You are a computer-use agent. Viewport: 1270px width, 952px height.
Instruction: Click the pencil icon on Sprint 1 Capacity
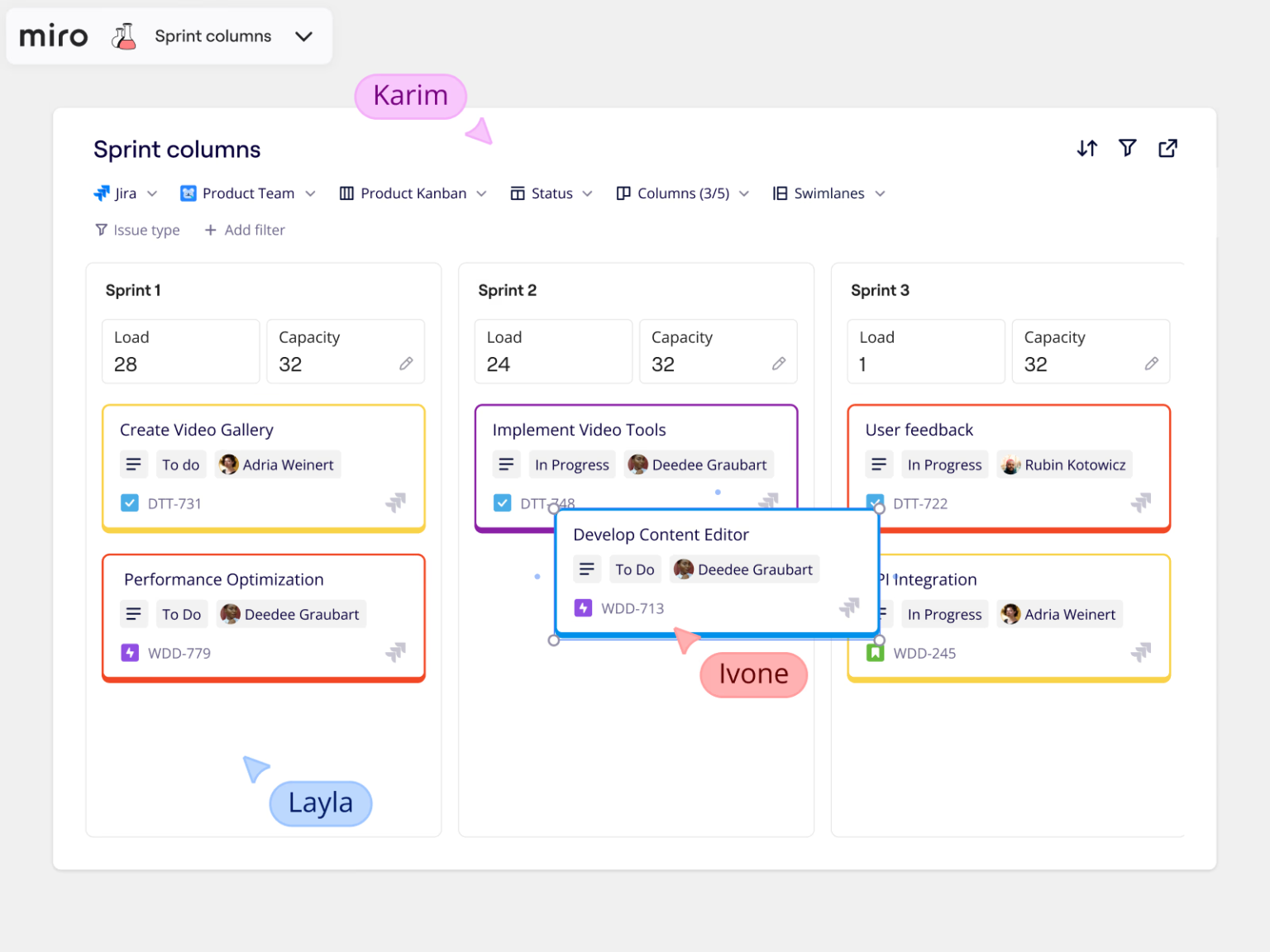coord(406,364)
